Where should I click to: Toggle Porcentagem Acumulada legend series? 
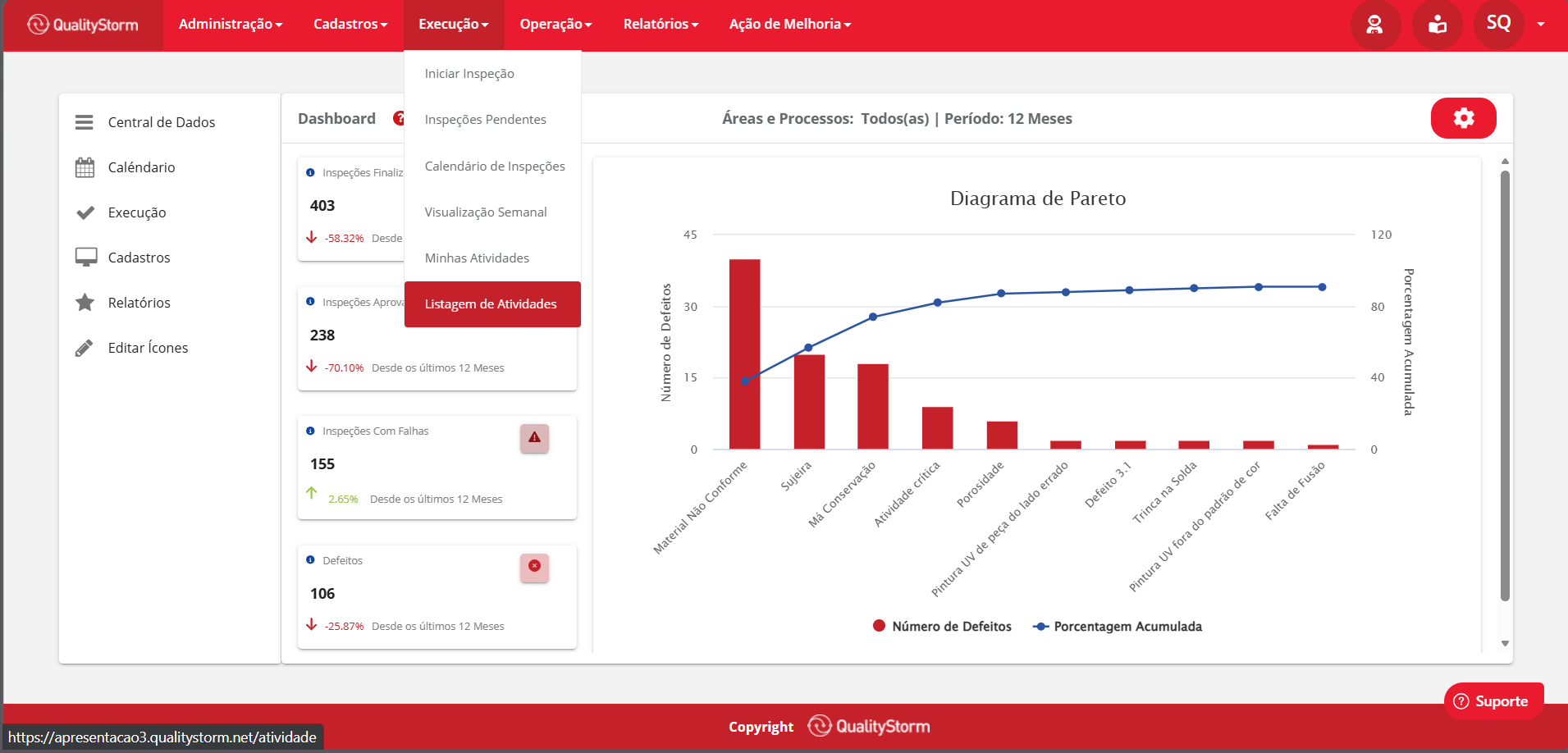(x=1118, y=627)
